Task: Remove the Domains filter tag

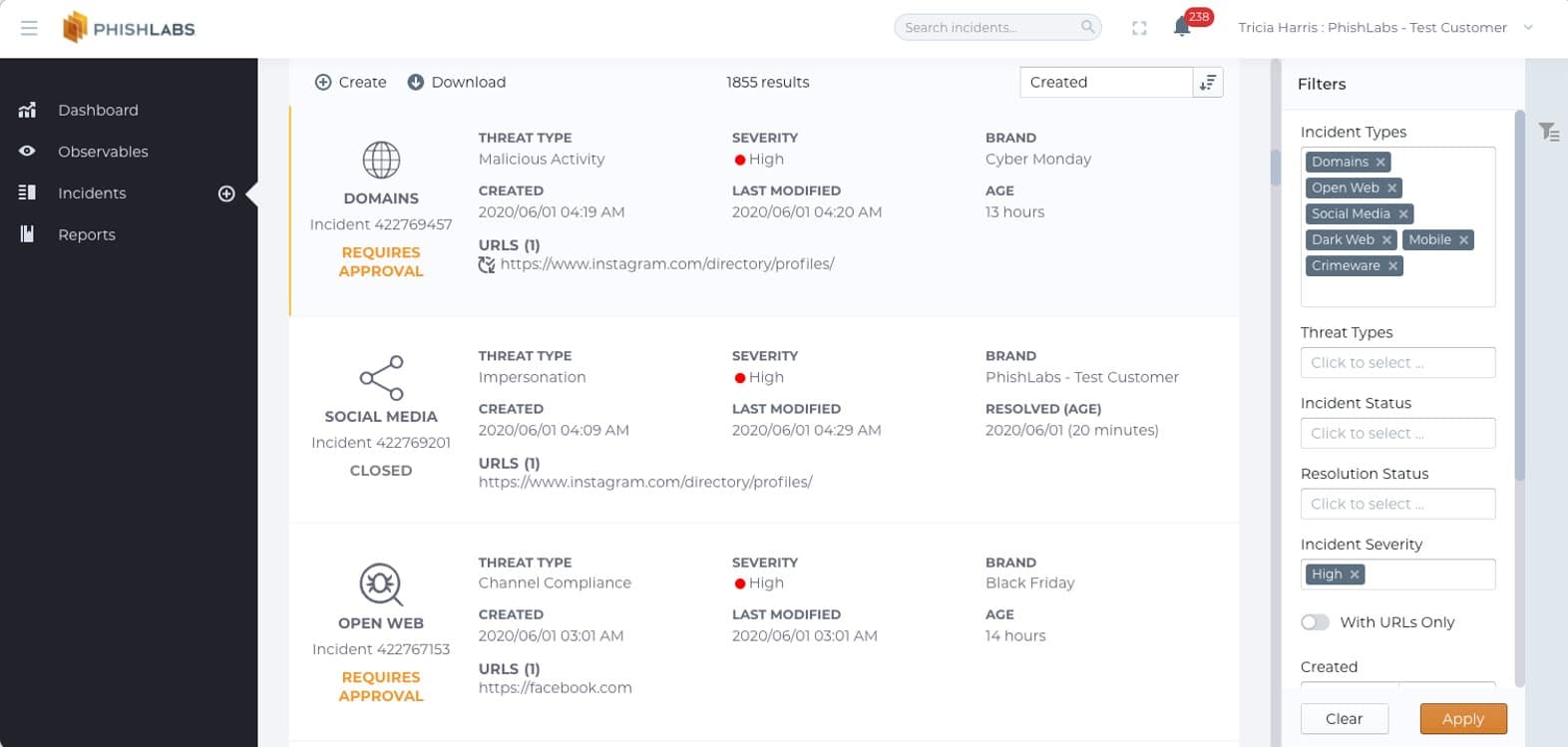Action: [1380, 162]
